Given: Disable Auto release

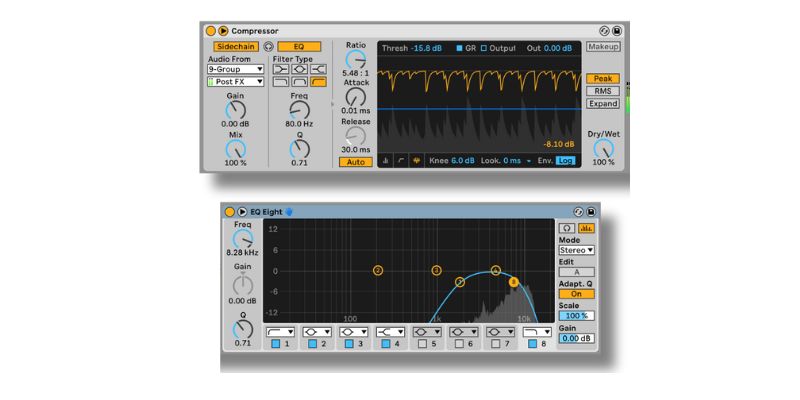Looking at the screenshot, I should coord(356,162).
